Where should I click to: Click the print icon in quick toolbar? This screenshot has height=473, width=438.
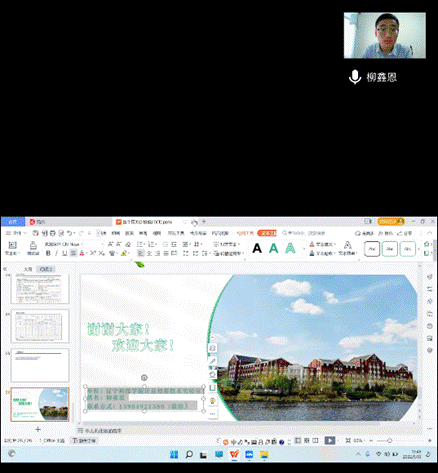pyautogui.click(x=53, y=233)
